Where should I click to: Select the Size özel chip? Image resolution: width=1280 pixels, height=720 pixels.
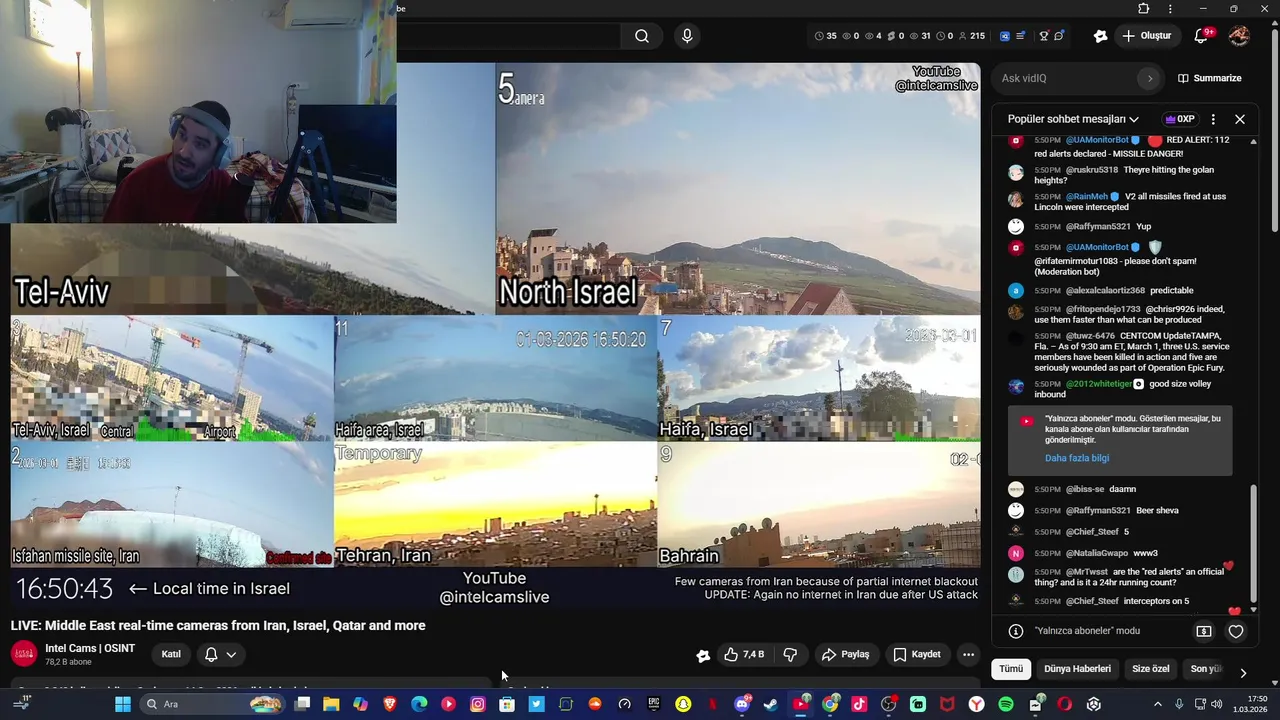coord(1150,669)
